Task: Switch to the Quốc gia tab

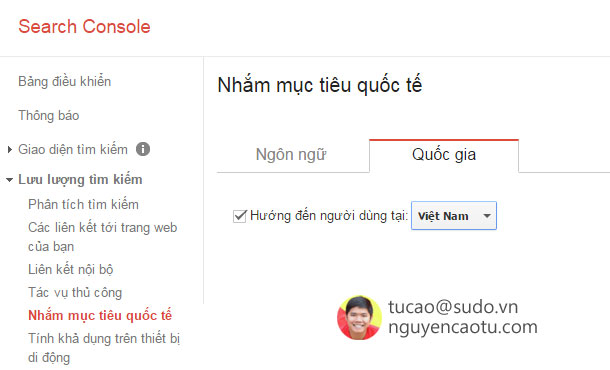Action: [x=444, y=155]
